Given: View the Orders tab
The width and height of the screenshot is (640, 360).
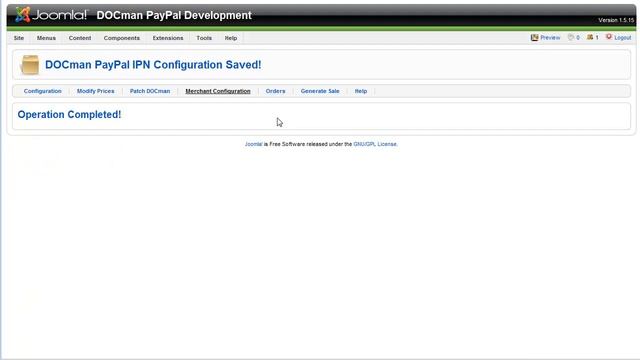Looking at the screenshot, I should [x=275, y=91].
